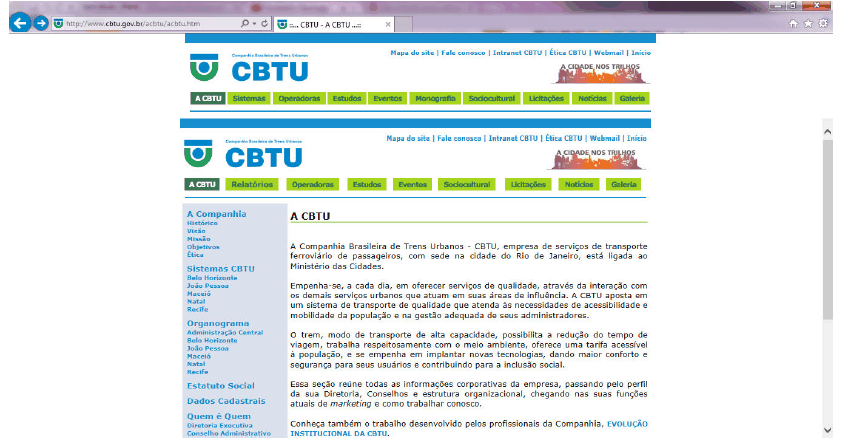Select the CBTU - A CBTU tab
The height and width of the screenshot is (444, 851).
click(x=333, y=24)
